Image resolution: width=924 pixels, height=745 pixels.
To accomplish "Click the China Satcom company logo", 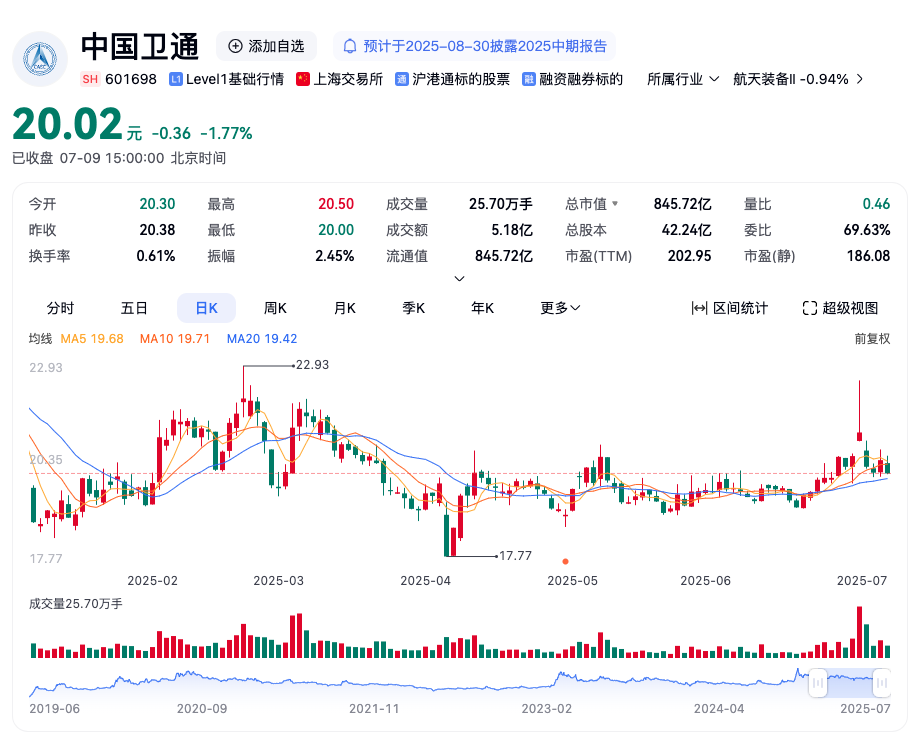I will 40,59.
